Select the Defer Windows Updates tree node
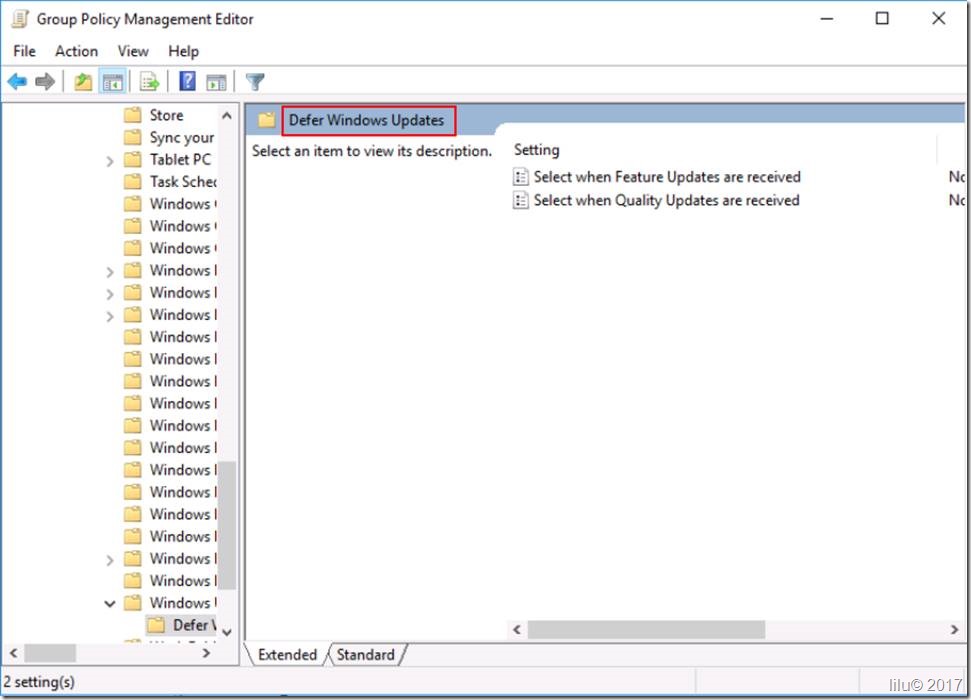Viewport: 971px width, 700px height. [x=194, y=625]
